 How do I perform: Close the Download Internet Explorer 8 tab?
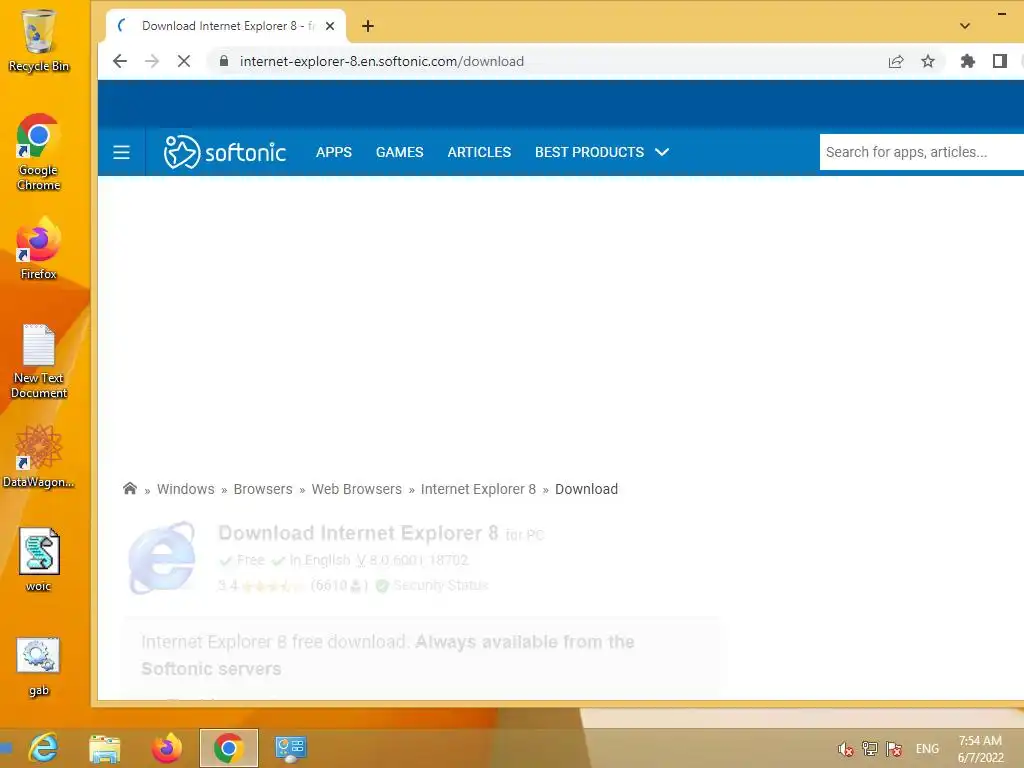(x=330, y=26)
